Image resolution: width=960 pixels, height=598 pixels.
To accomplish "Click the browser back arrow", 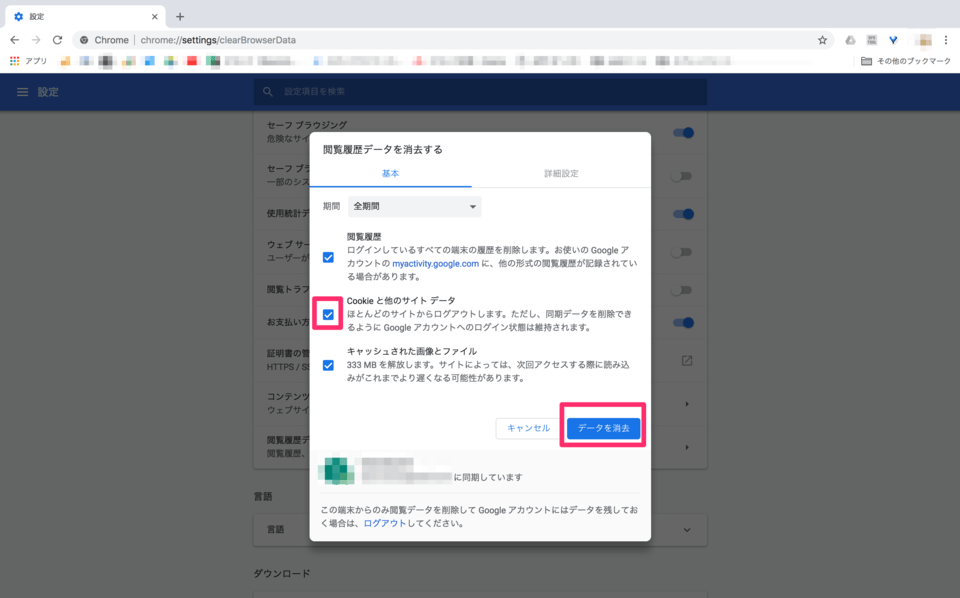I will point(14,40).
